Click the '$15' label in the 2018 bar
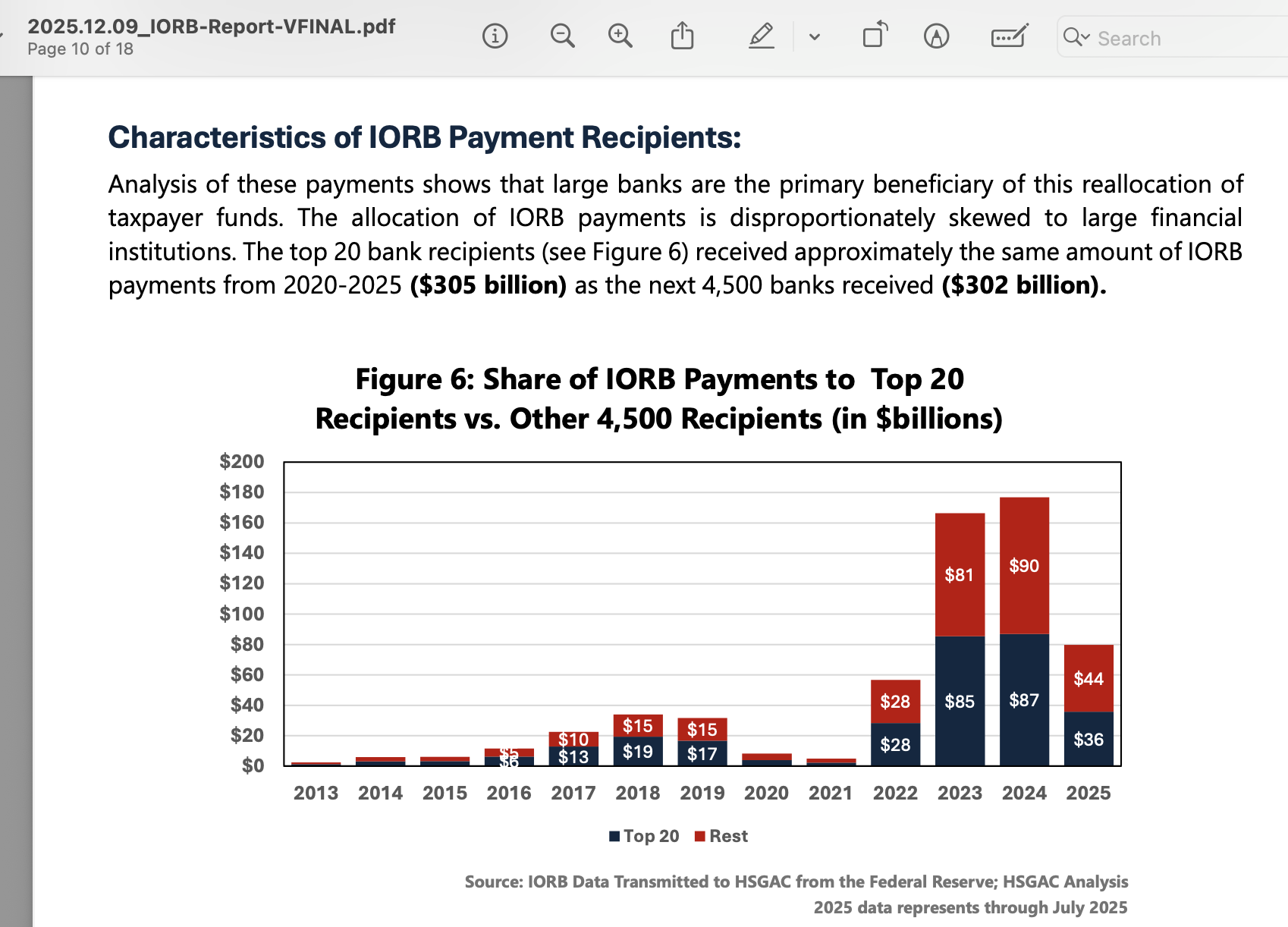The height and width of the screenshot is (927, 1288). pyautogui.click(x=638, y=726)
